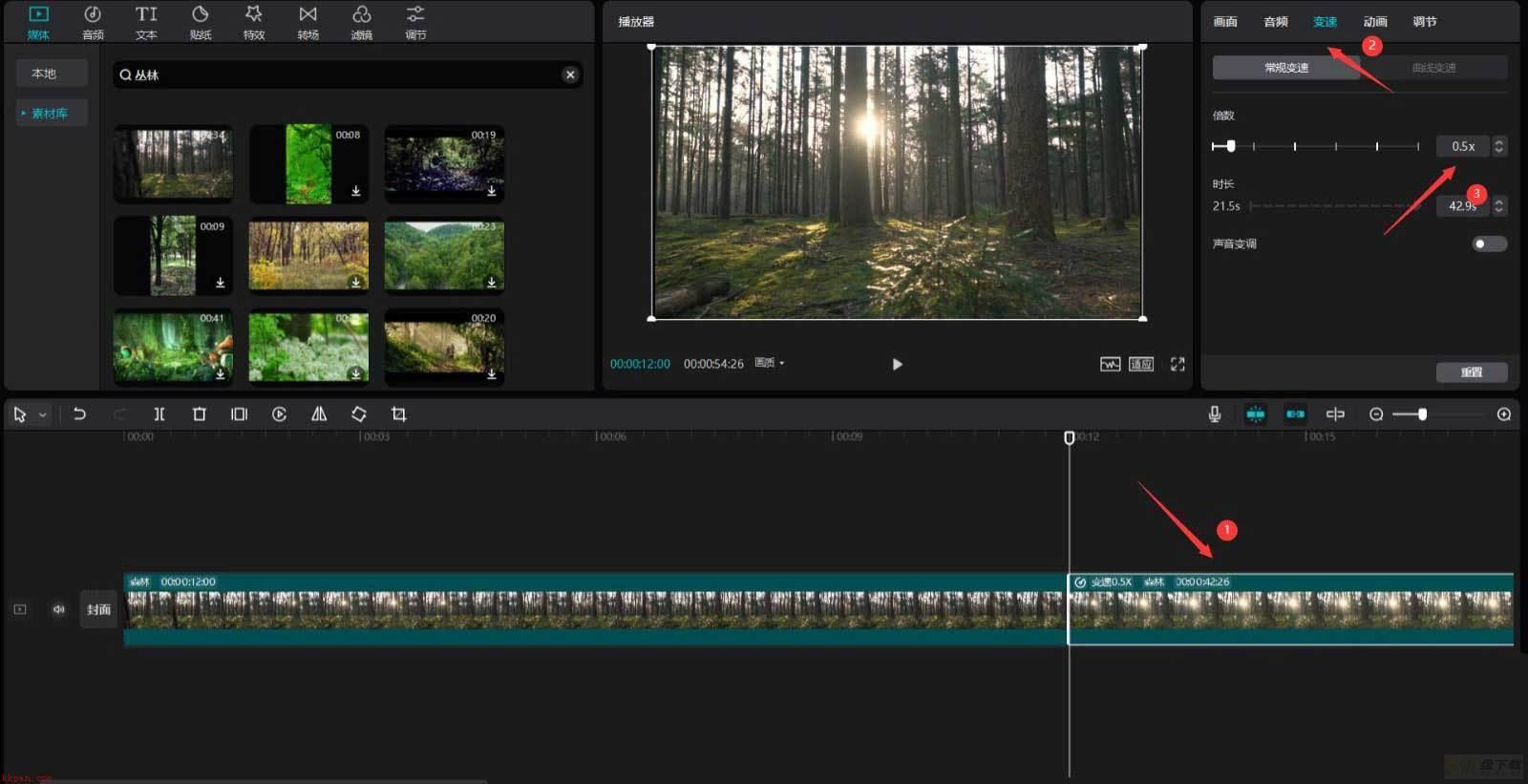Click the reverse playback tool

tap(279, 414)
